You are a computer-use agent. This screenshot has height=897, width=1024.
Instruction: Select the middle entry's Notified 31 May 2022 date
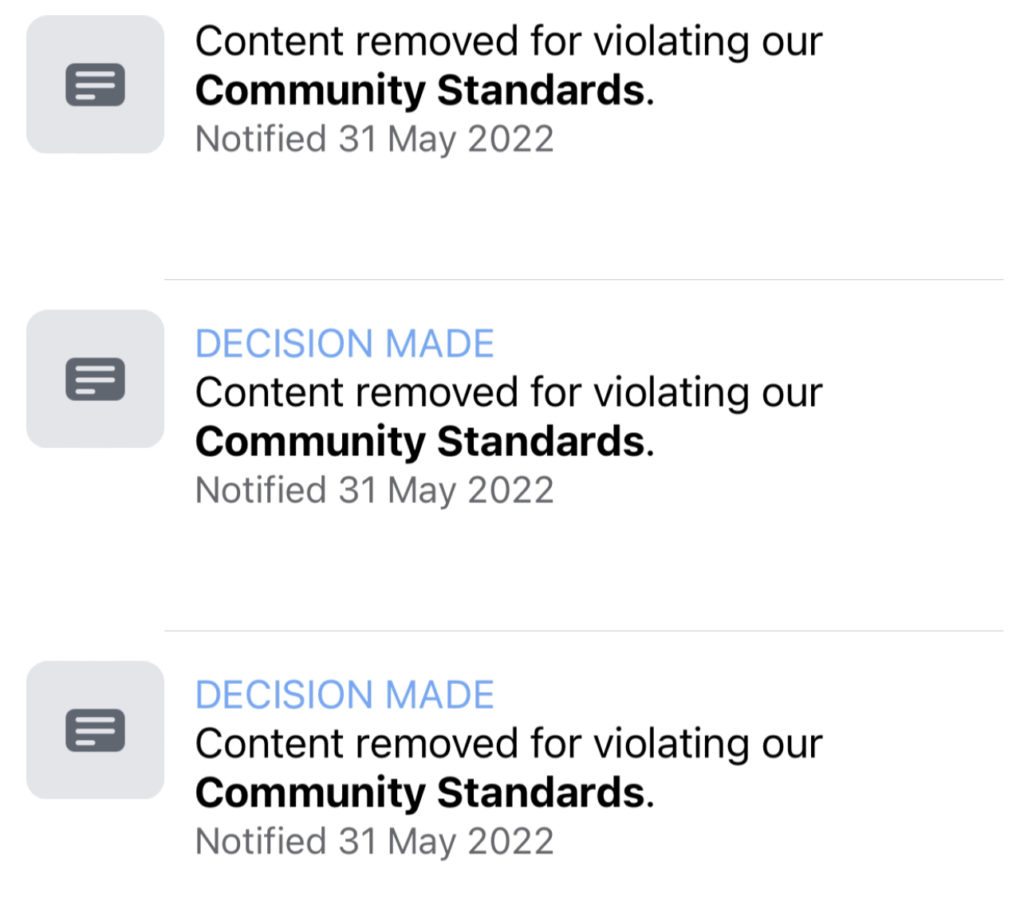click(374, 491)
